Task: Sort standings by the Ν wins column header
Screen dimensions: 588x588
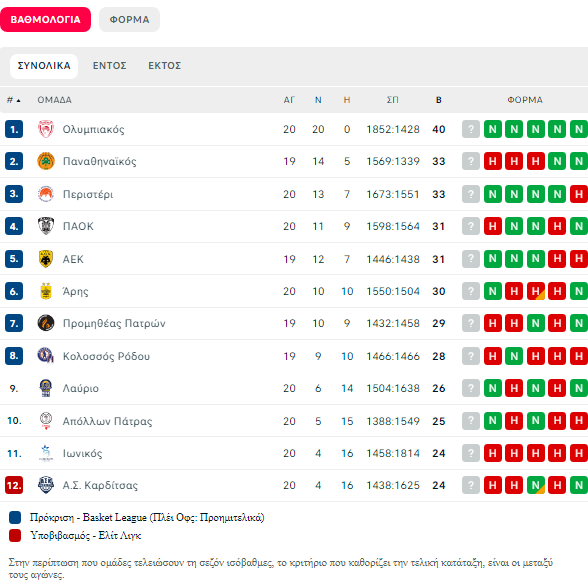Action: coord(318,100)
